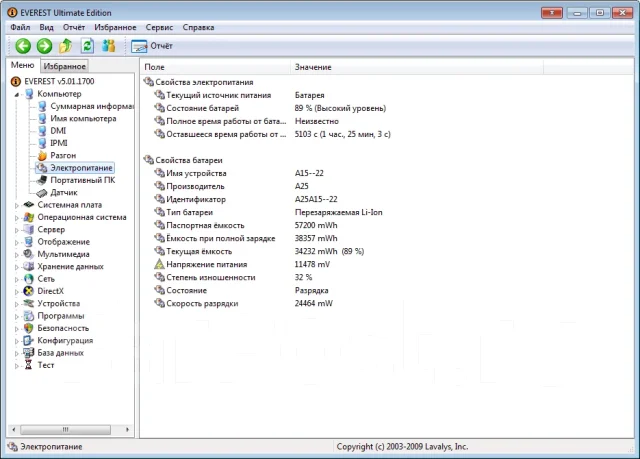Click the Сервер icon

coord(29,229)
